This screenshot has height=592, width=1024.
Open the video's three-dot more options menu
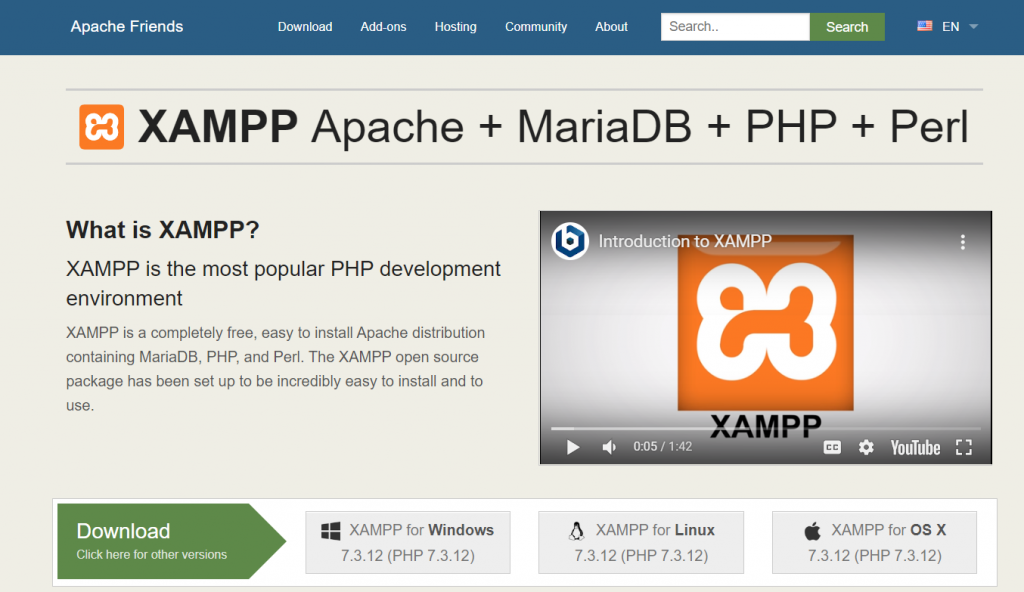tap(963, 242)
